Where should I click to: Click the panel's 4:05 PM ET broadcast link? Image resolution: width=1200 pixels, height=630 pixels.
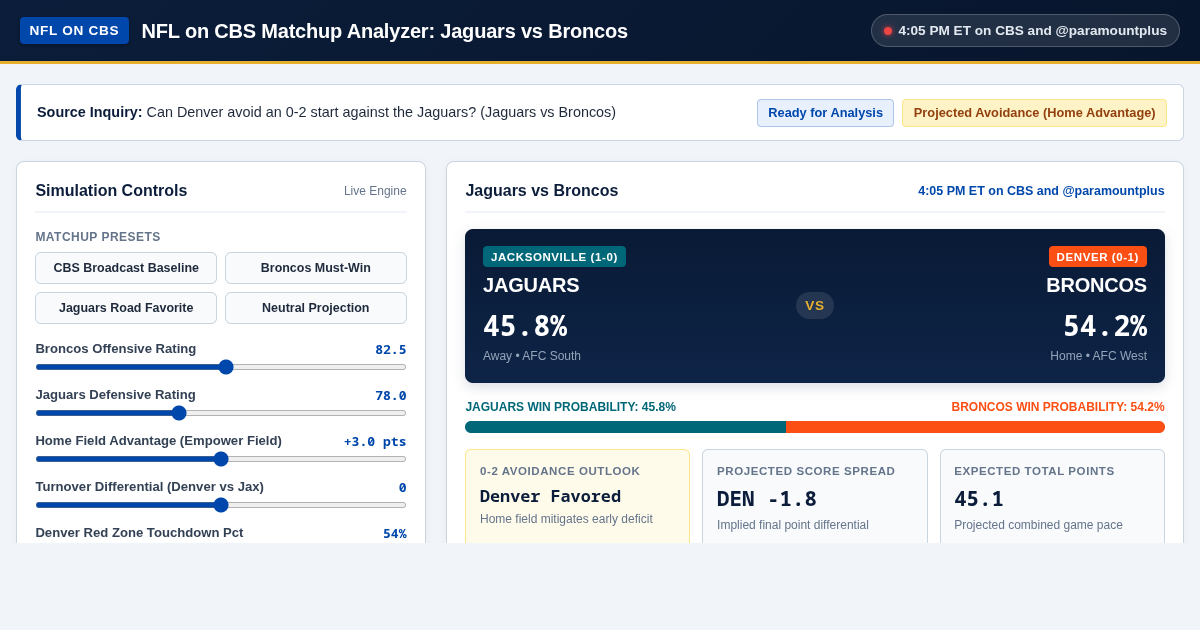tap(1041, 191)
